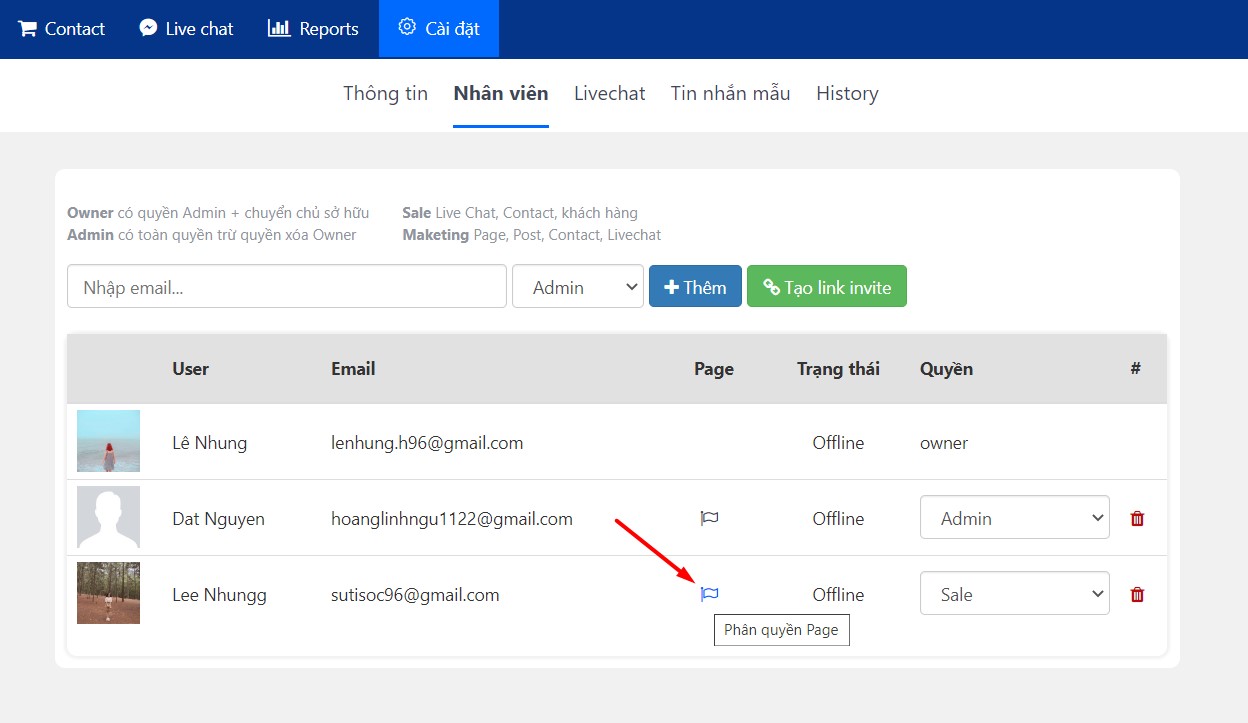Click the Cài đặt gear icon
The height and width of the screenshot is (723, 1248).
[x=407, y=28]
